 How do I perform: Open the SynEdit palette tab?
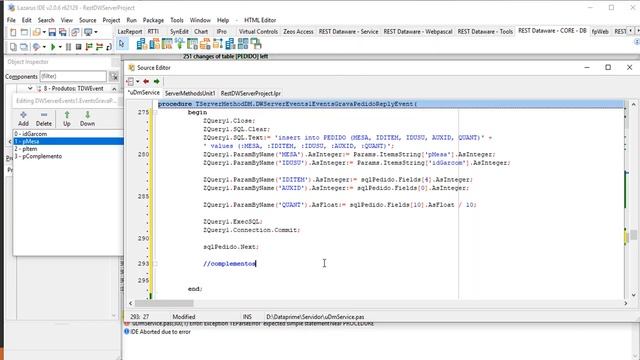(x=179, y=31)
